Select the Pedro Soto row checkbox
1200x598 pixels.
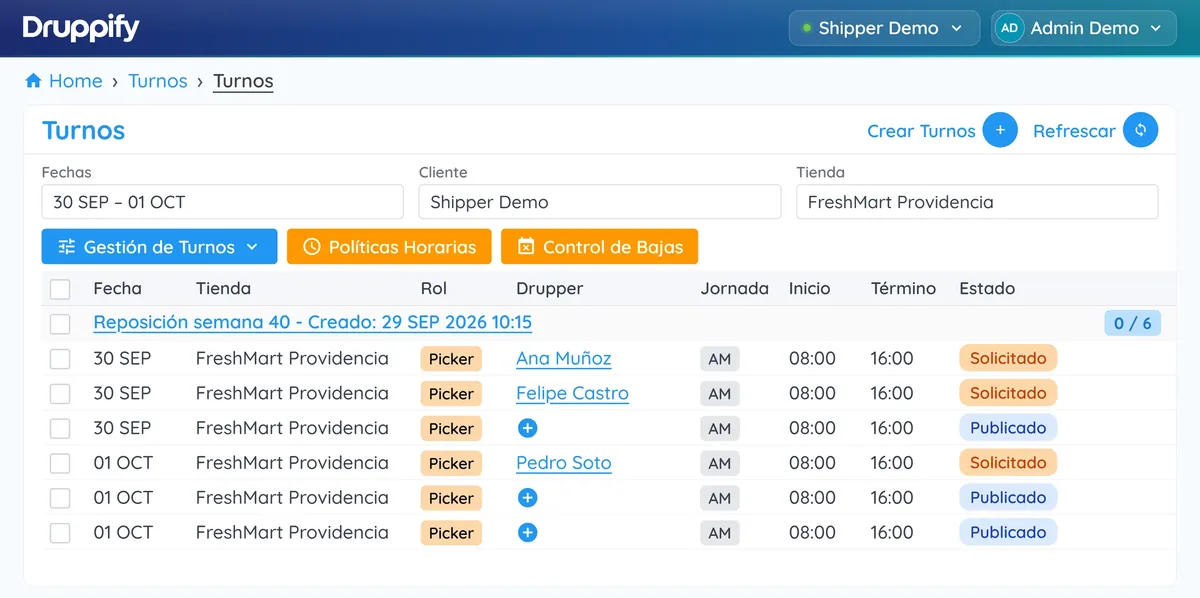60,464
